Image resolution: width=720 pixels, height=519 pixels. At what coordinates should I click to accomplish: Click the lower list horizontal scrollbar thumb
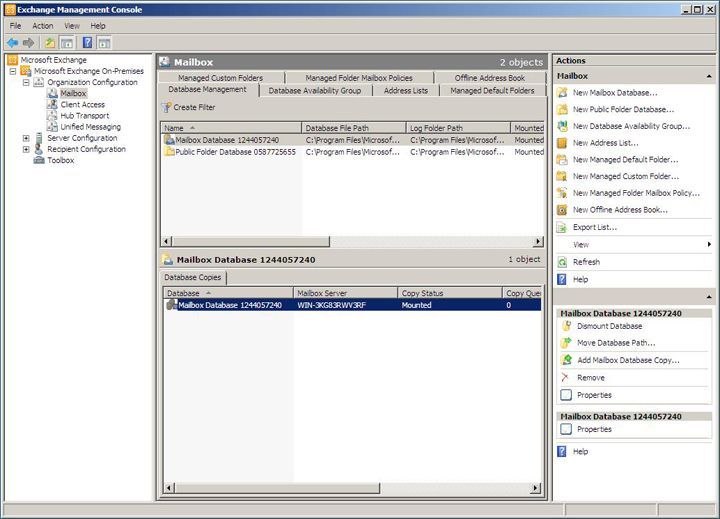pos(277,488)
